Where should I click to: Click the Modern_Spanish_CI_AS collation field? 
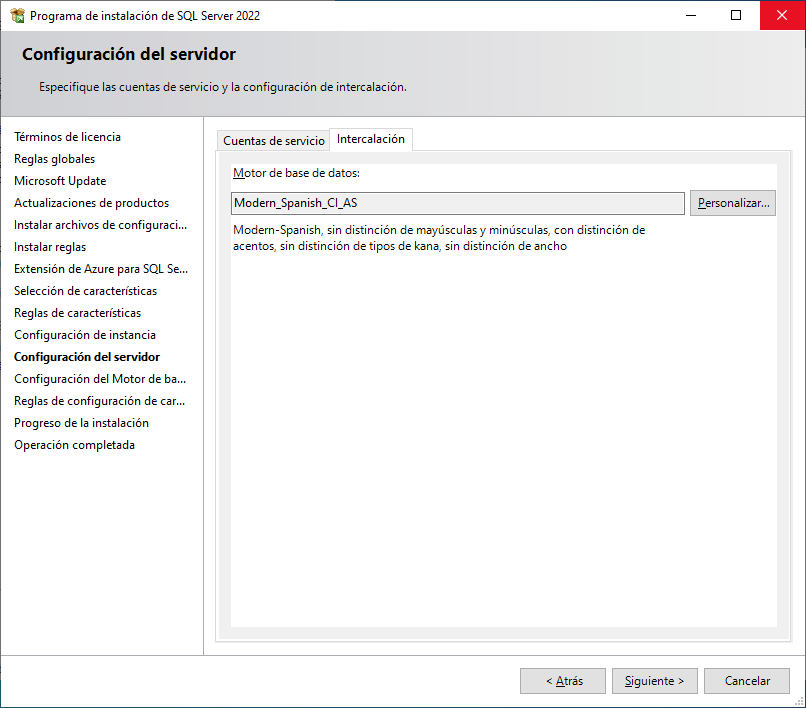tap(457, 203)
